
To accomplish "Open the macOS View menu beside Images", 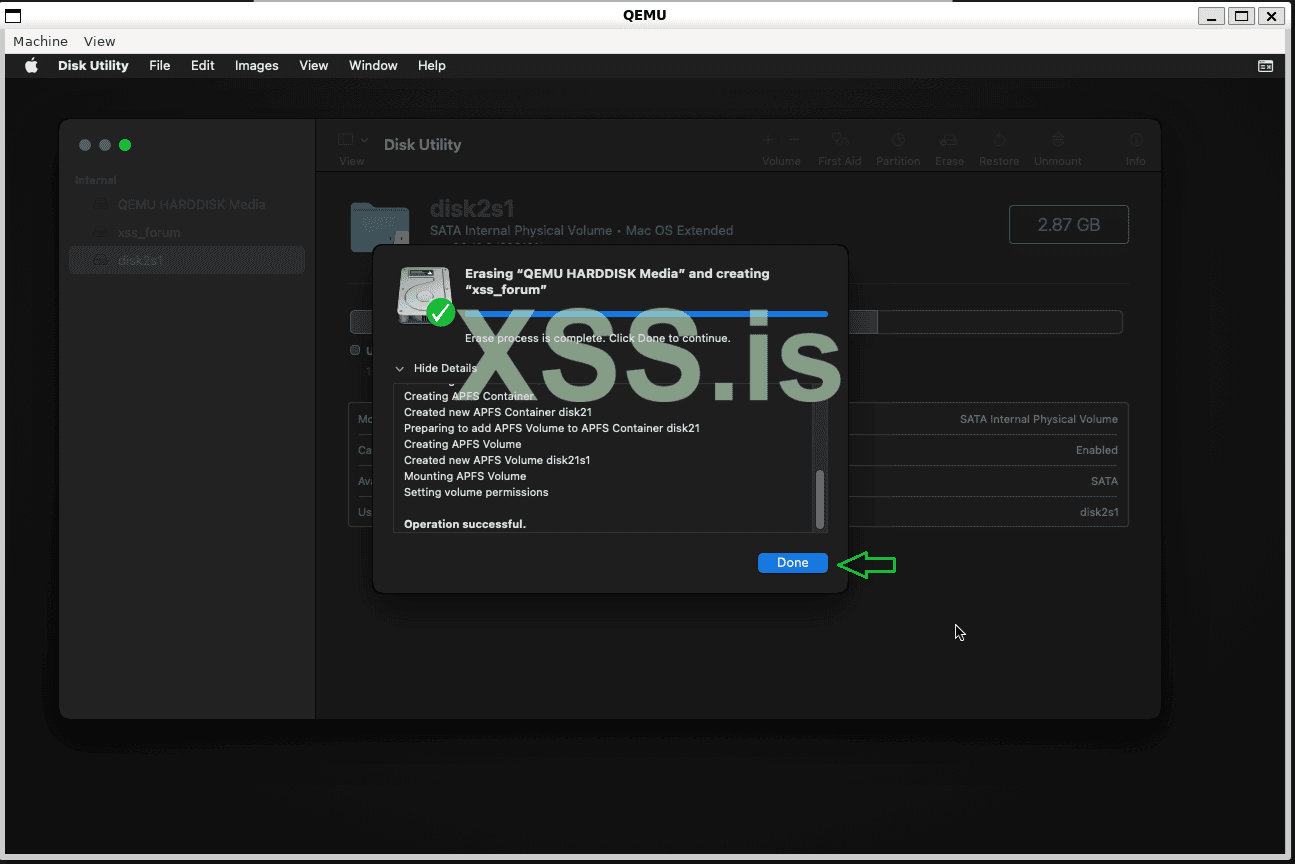I will [x=314, y=66].
